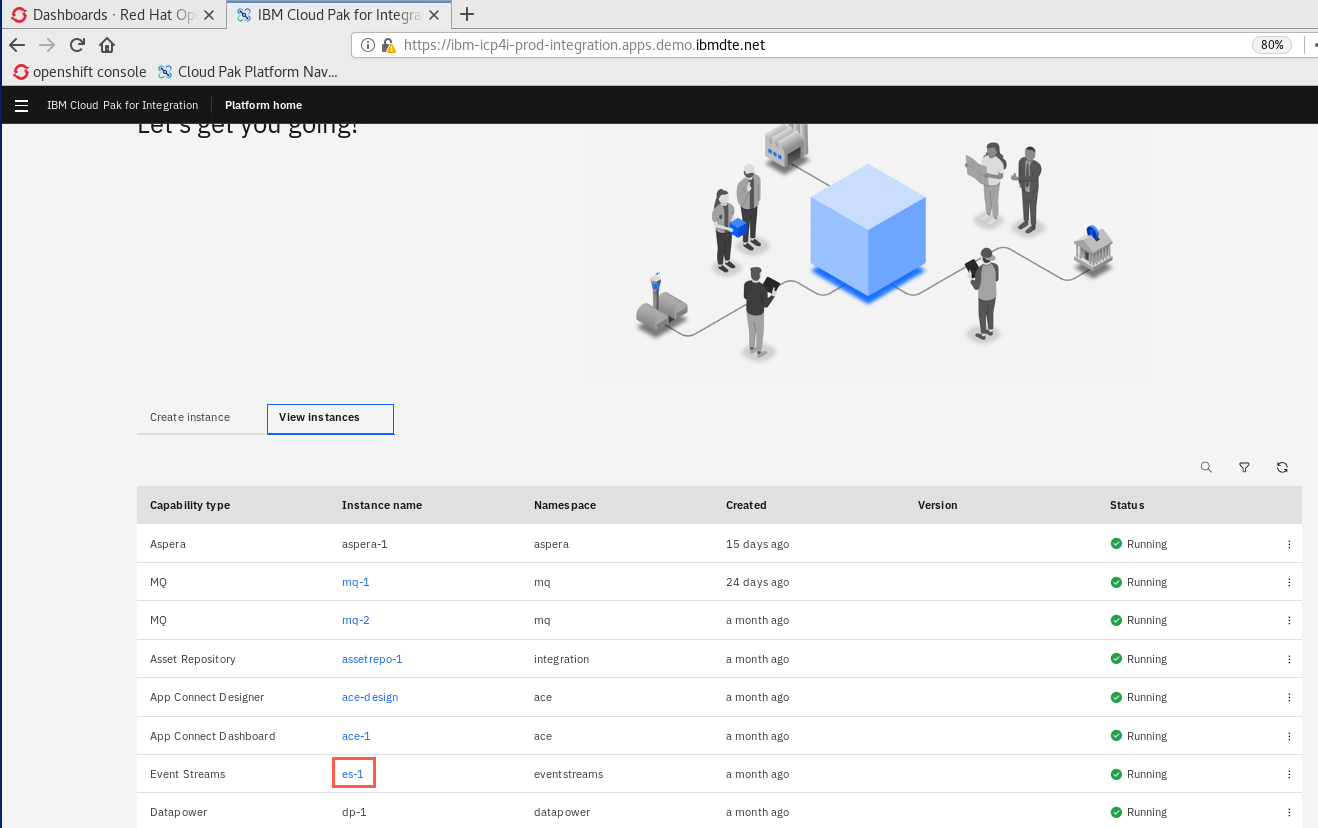Screen dimensions: 1318x828
Task: Select the Aspera capability type cell
Action: 168,544
